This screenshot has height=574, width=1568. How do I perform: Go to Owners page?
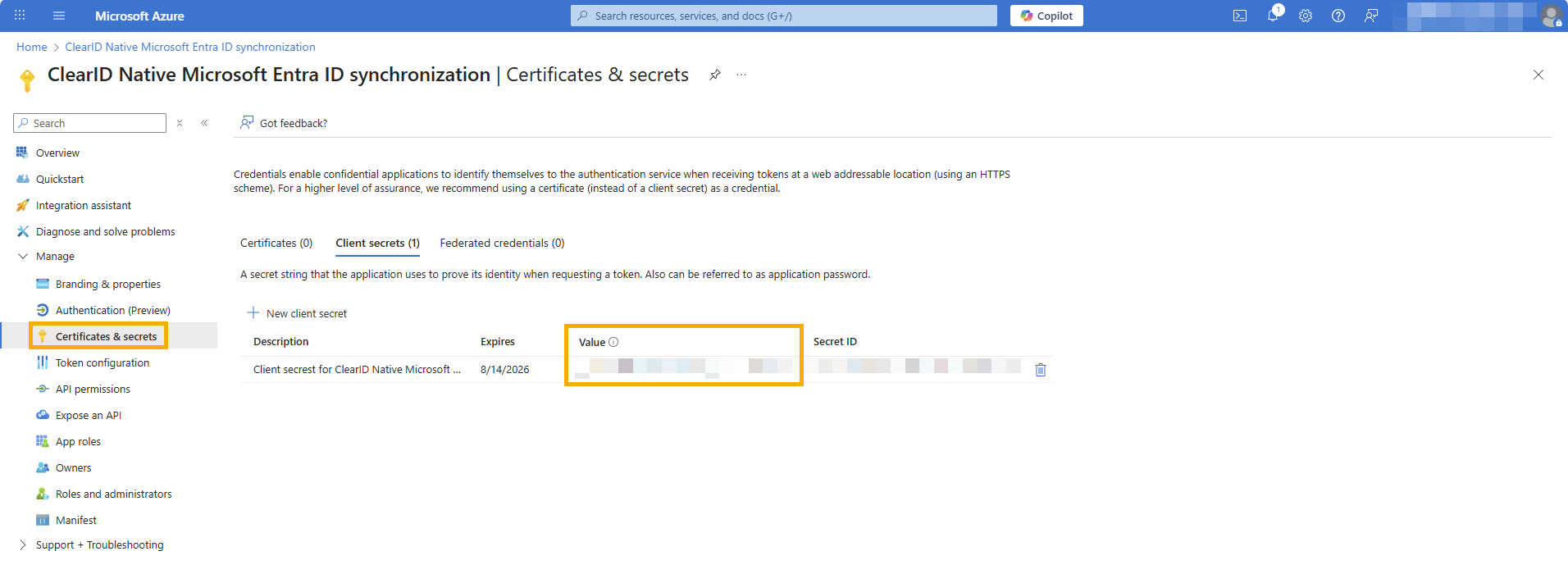73,467
